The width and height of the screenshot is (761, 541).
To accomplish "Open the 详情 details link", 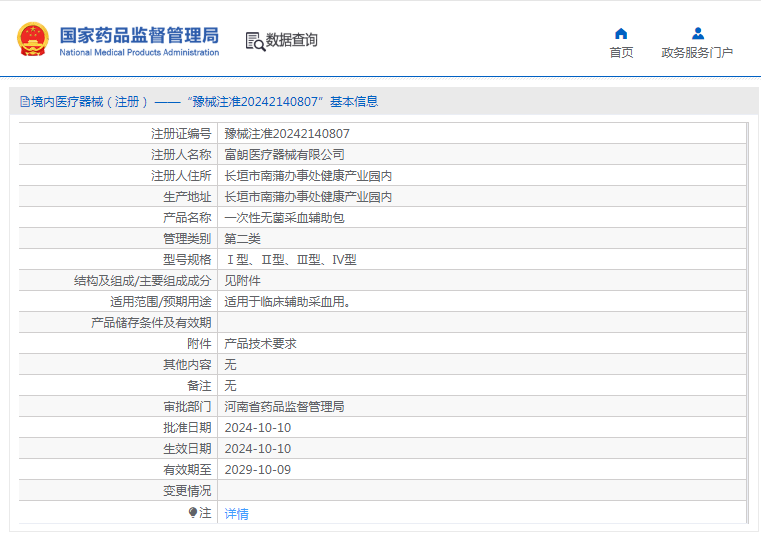I will (x=236, y=513).
